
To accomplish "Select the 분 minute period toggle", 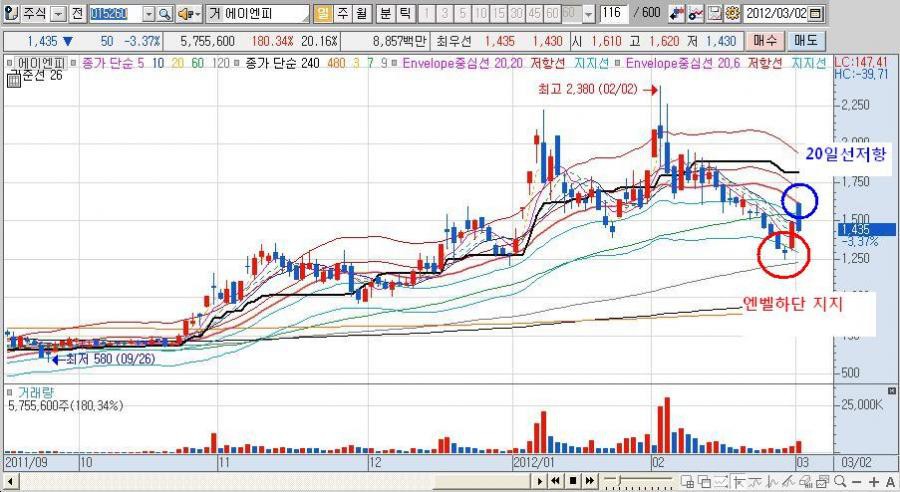I will coord(385,14).
